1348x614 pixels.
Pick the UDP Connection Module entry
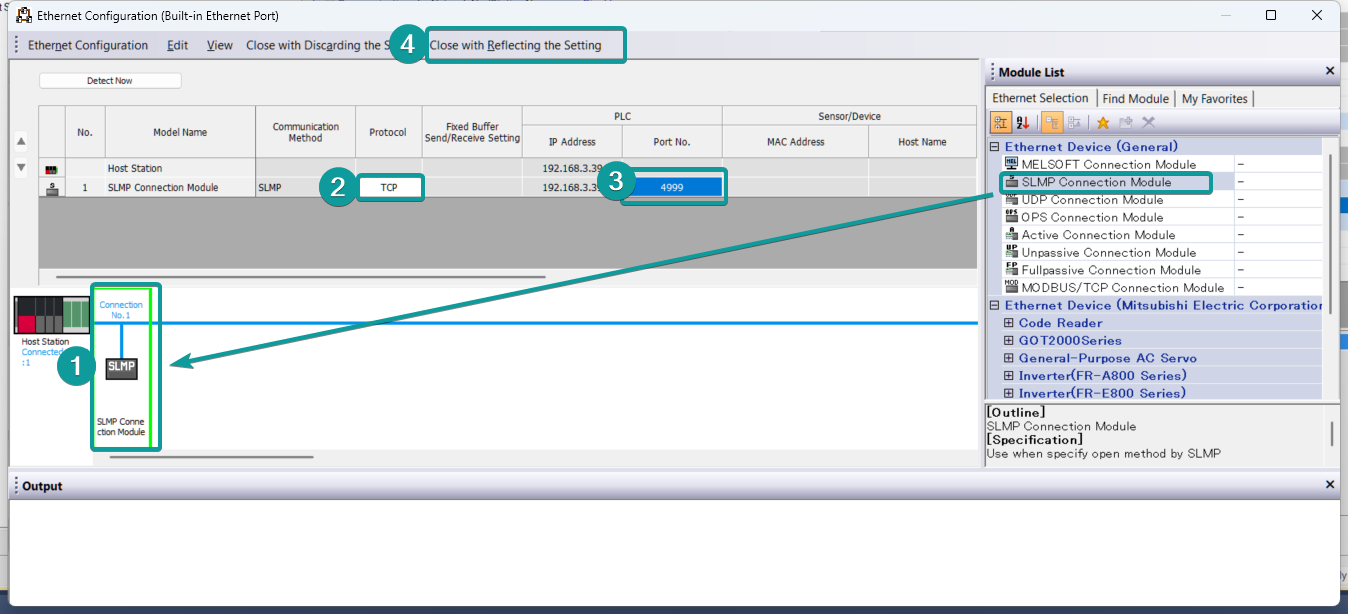(x=1092, y=200)
